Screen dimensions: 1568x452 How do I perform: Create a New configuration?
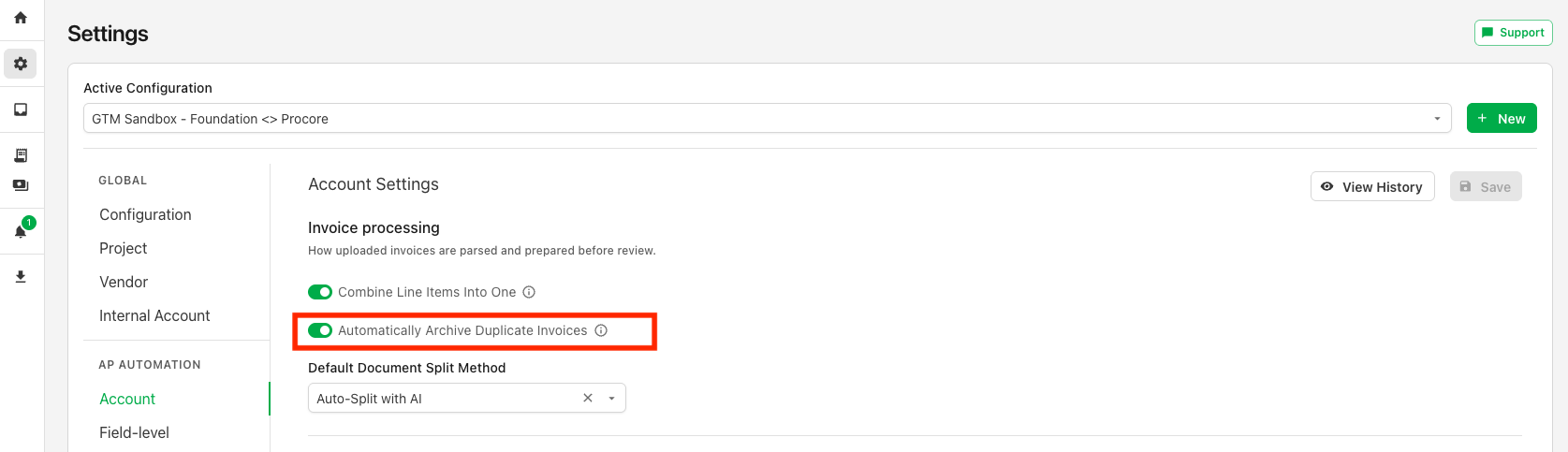click(1502, 118)
